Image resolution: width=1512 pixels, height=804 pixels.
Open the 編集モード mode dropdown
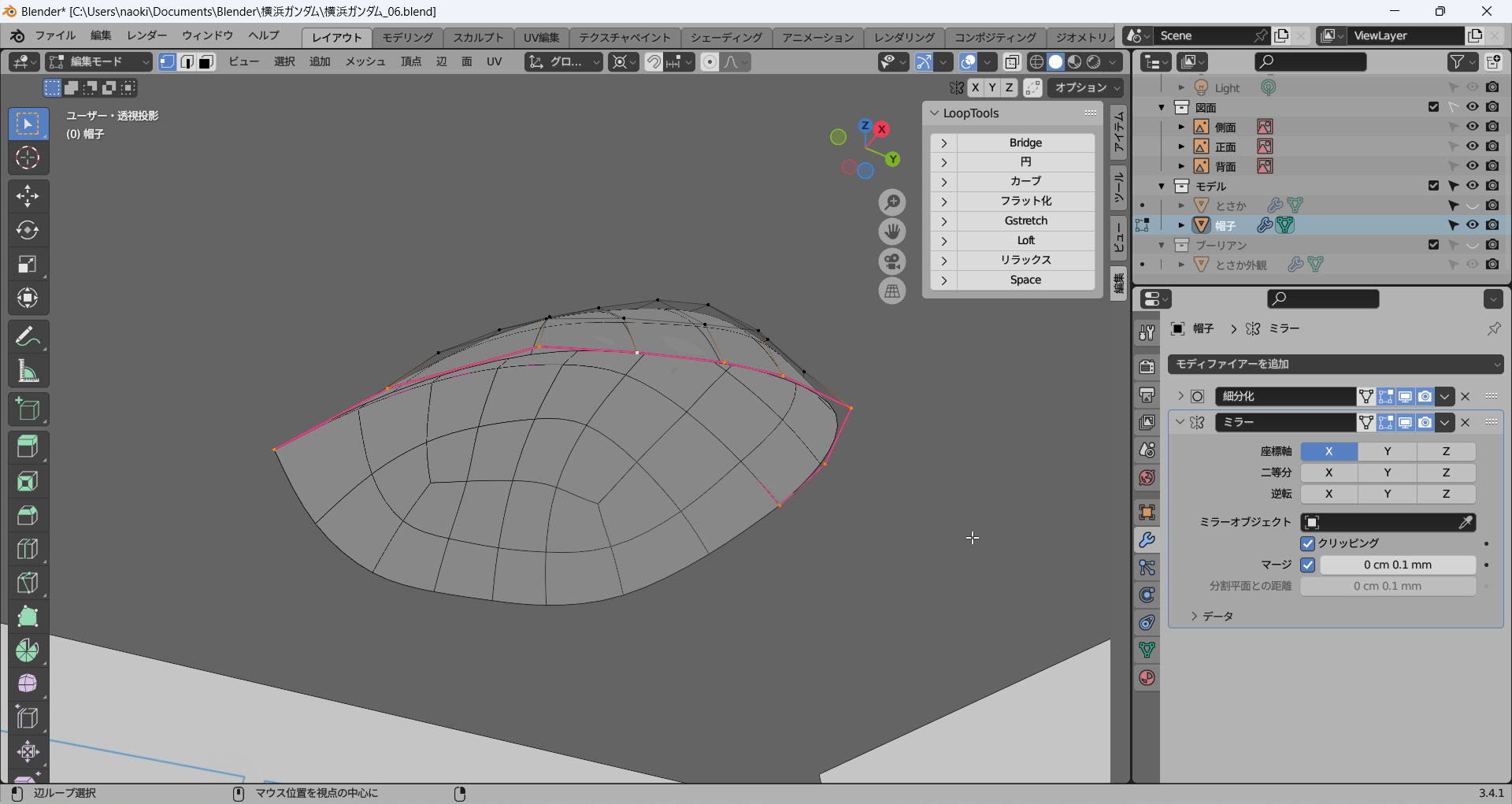98,62
